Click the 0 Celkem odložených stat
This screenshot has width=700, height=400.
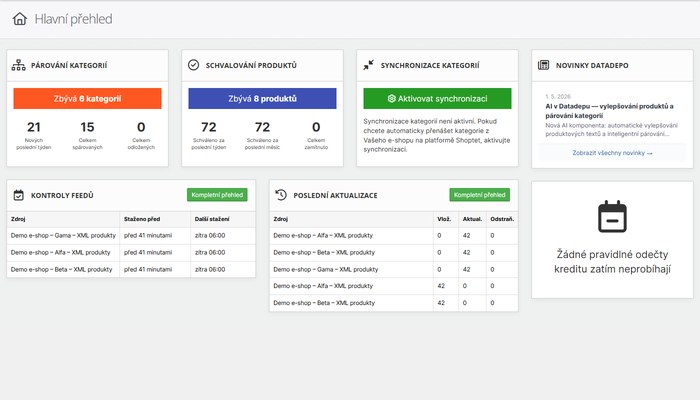(141, 135)
